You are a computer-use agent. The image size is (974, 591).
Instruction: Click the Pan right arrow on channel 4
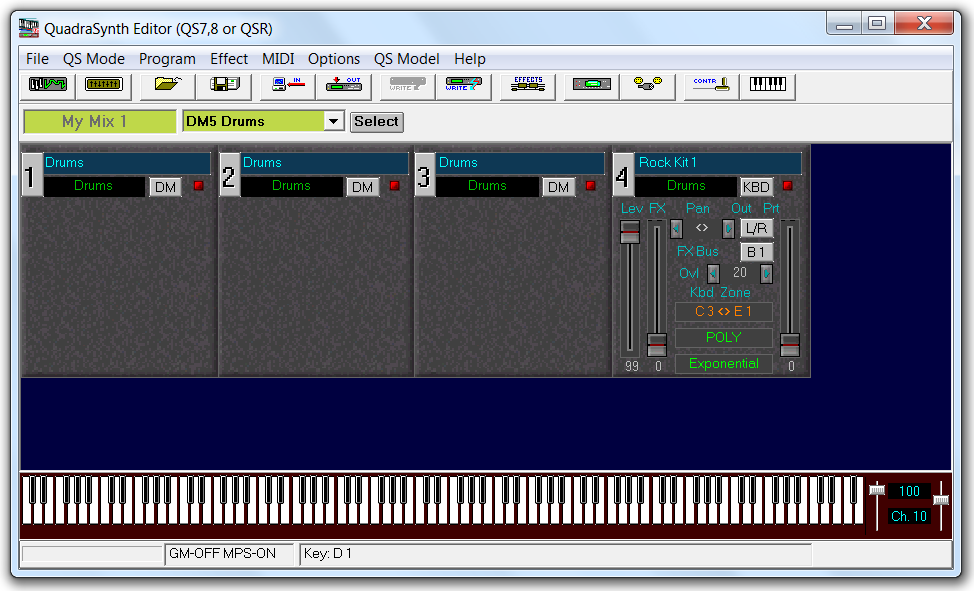728,229
